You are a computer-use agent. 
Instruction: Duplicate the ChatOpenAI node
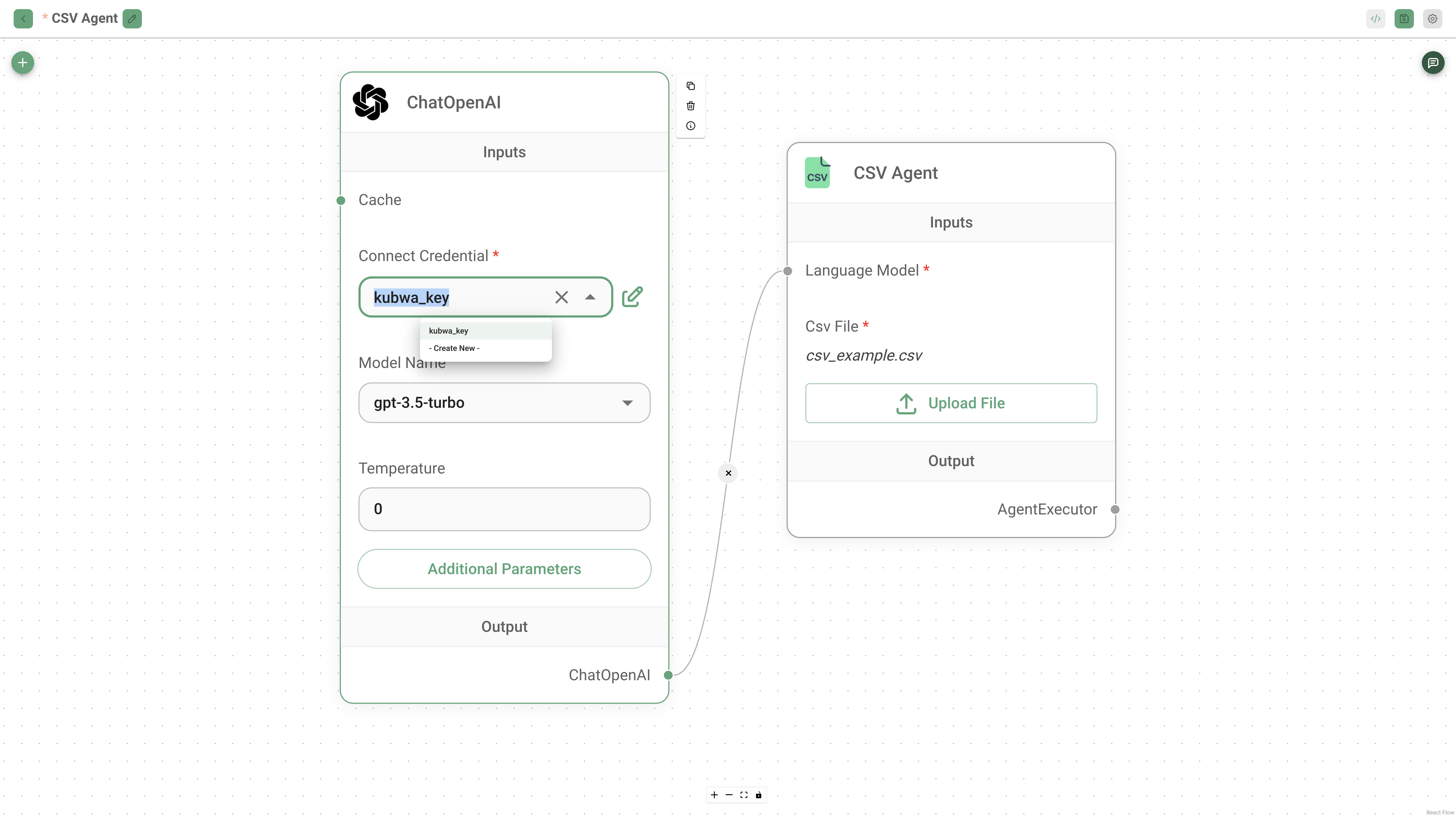click(691, 86)
